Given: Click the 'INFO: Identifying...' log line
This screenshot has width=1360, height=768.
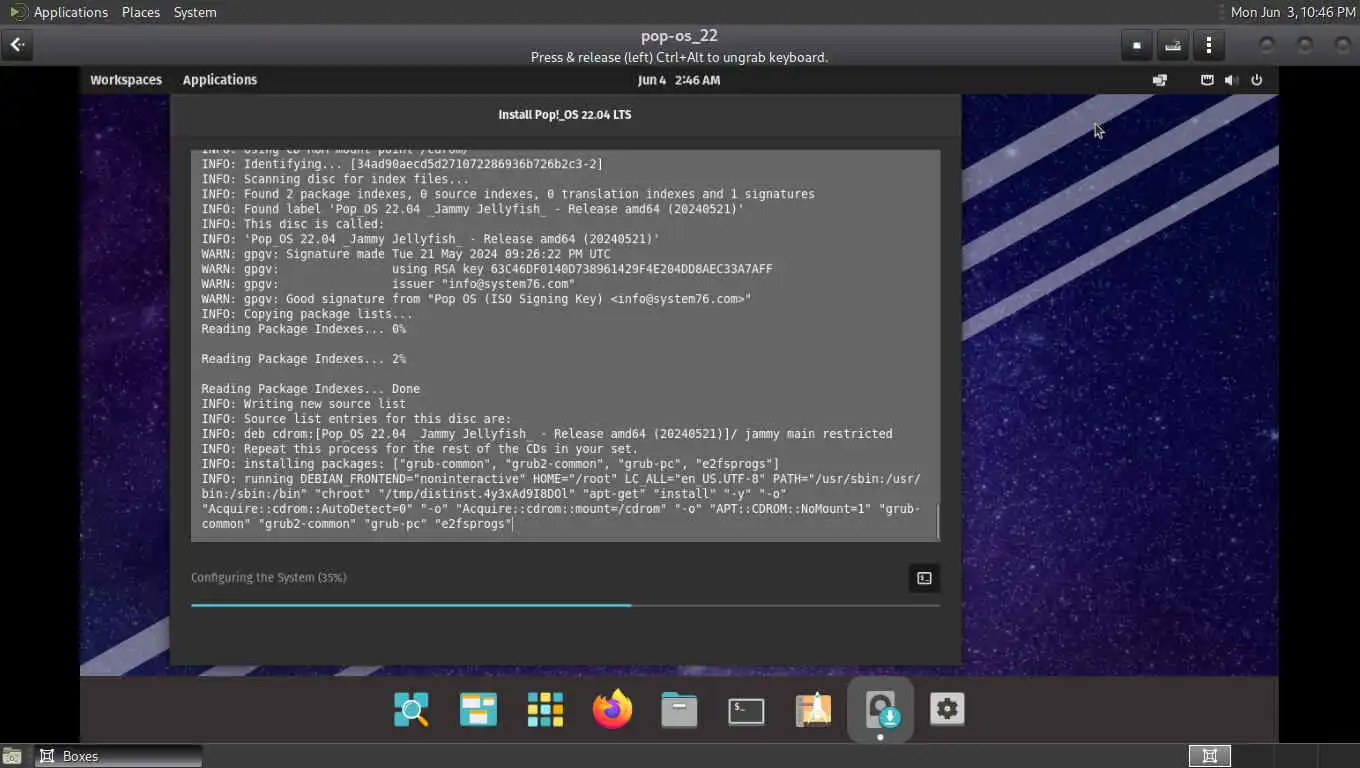Looking at the screenshot, I should click(402, 164).
